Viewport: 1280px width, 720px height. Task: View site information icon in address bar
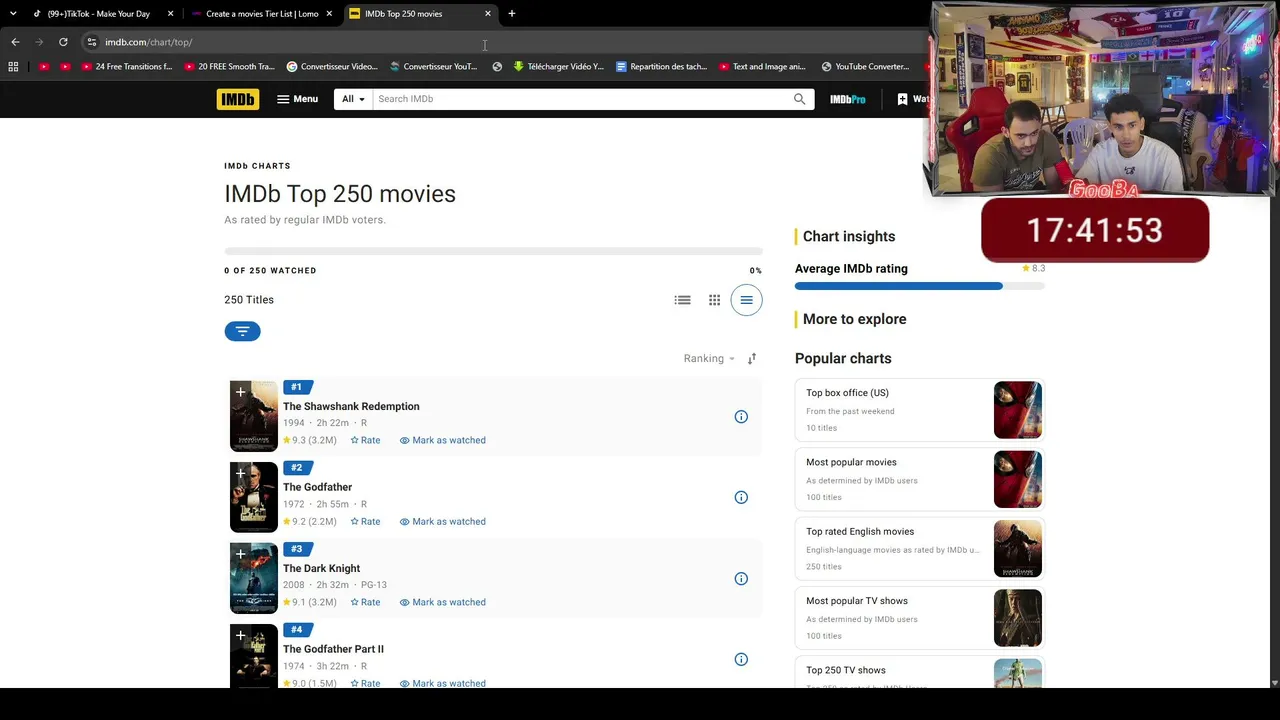tap(91, 42)
